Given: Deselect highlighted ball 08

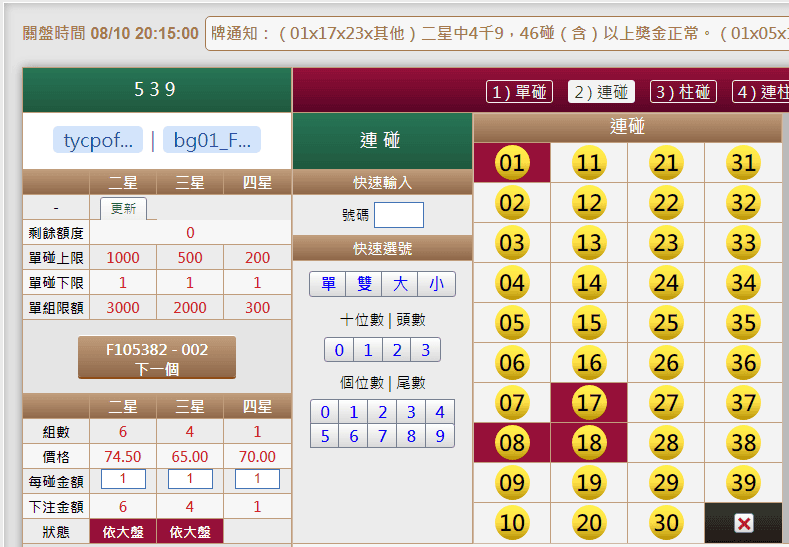Looking at the screenshot, I should [x=512, y=443].
